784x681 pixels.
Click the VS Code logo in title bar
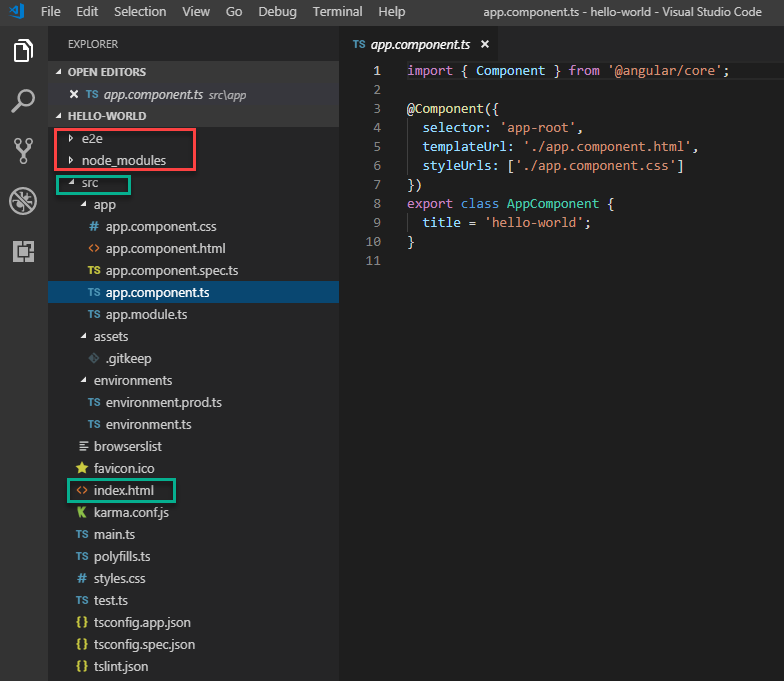[16, 12]
